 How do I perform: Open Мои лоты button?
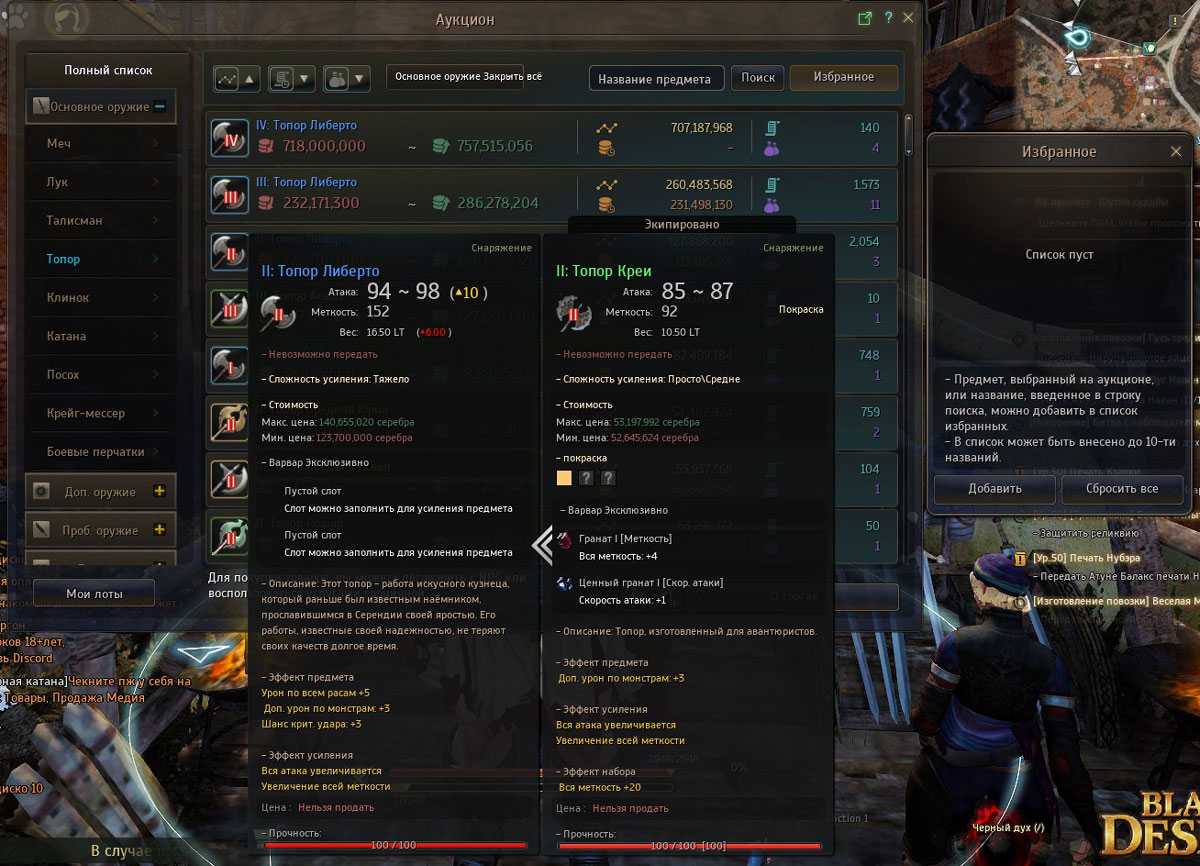(x=95, y=593)
